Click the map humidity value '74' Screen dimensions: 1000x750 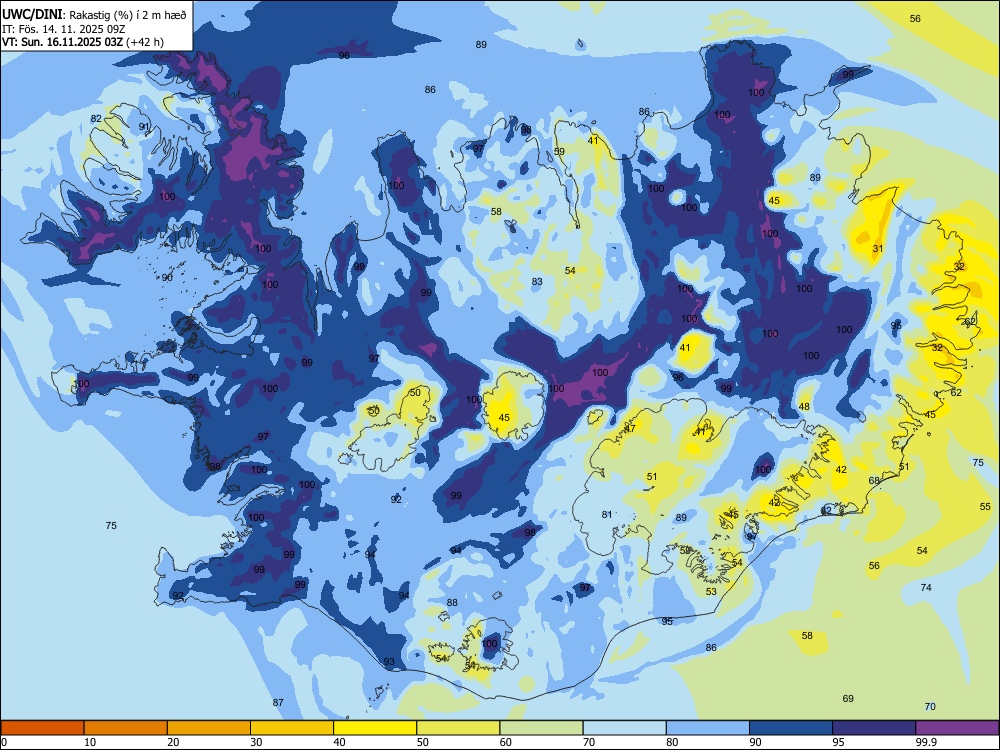click(927, 587)
